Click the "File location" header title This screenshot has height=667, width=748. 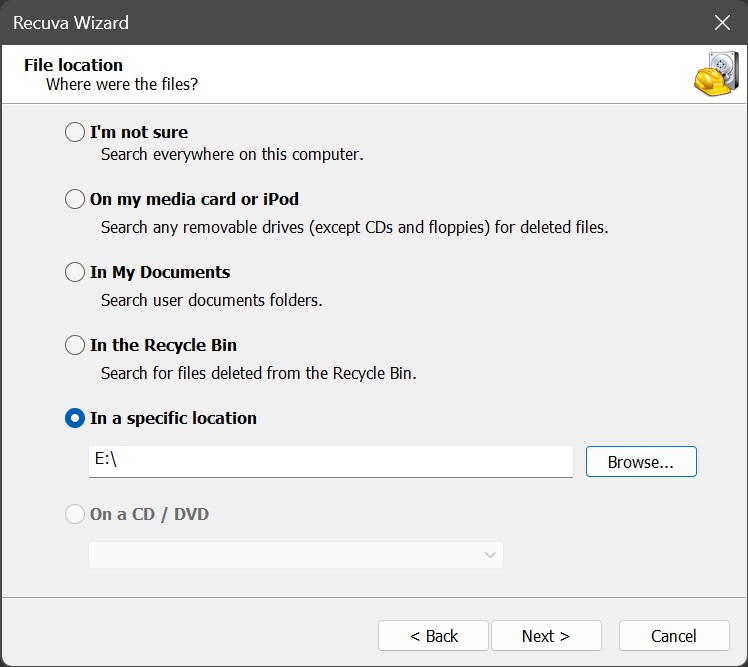[73, 65]
